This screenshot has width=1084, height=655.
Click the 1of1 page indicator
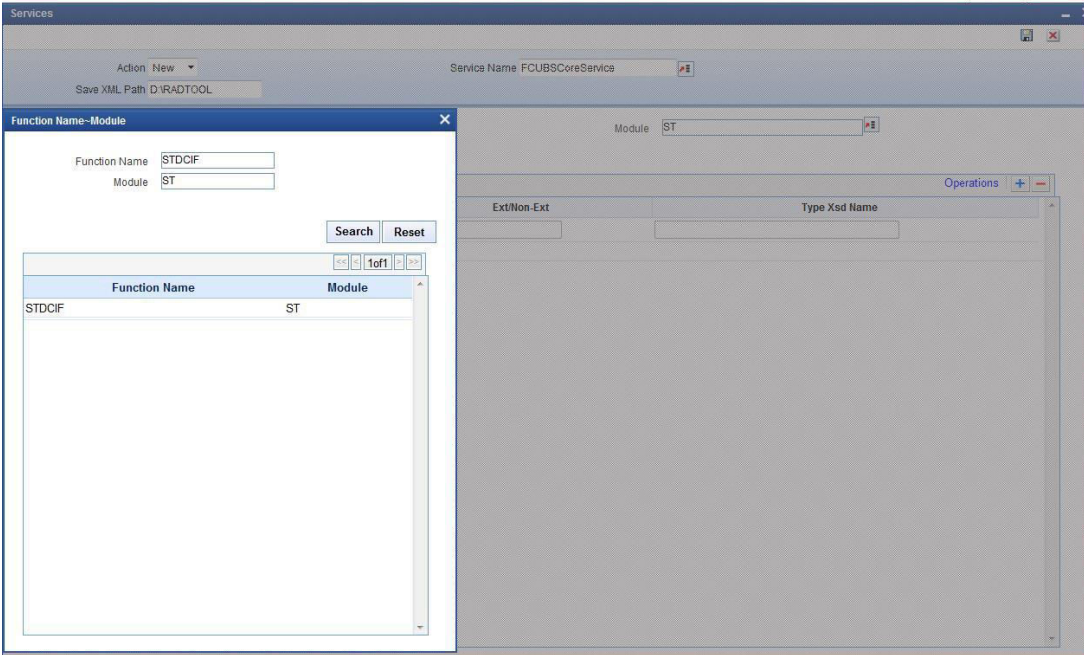[x=377, y=263]
